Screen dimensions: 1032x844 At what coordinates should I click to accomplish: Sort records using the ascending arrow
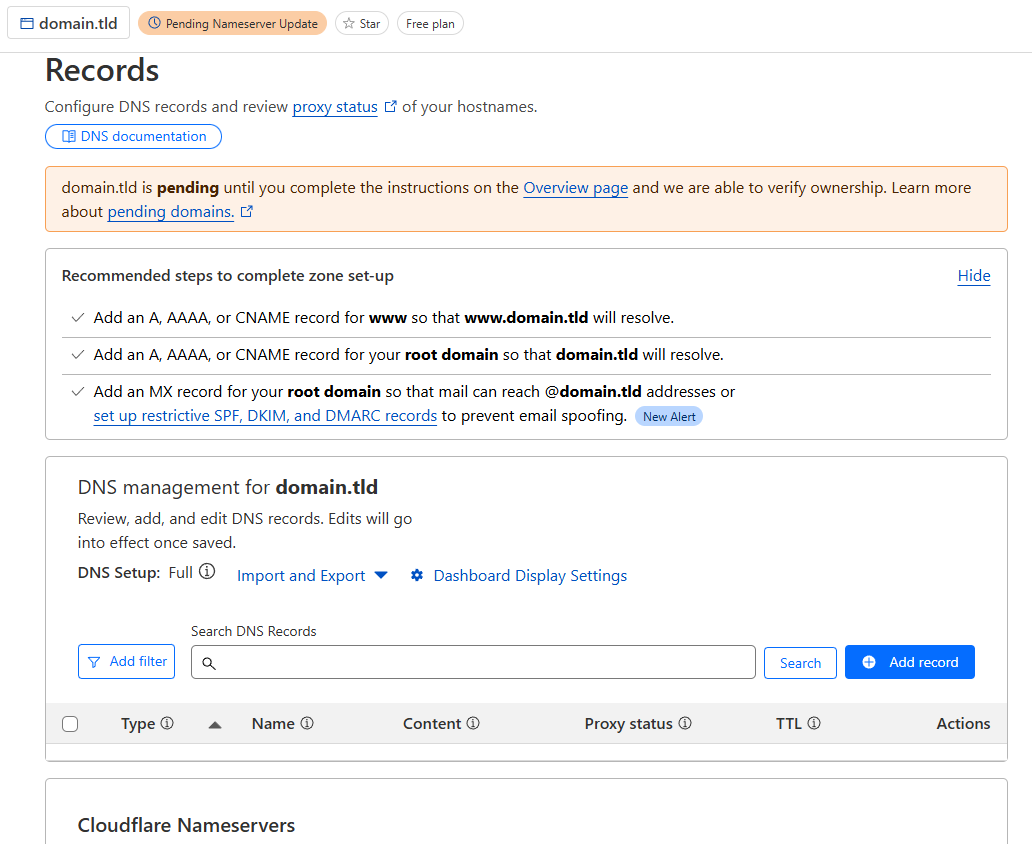[x=215, y=724]
